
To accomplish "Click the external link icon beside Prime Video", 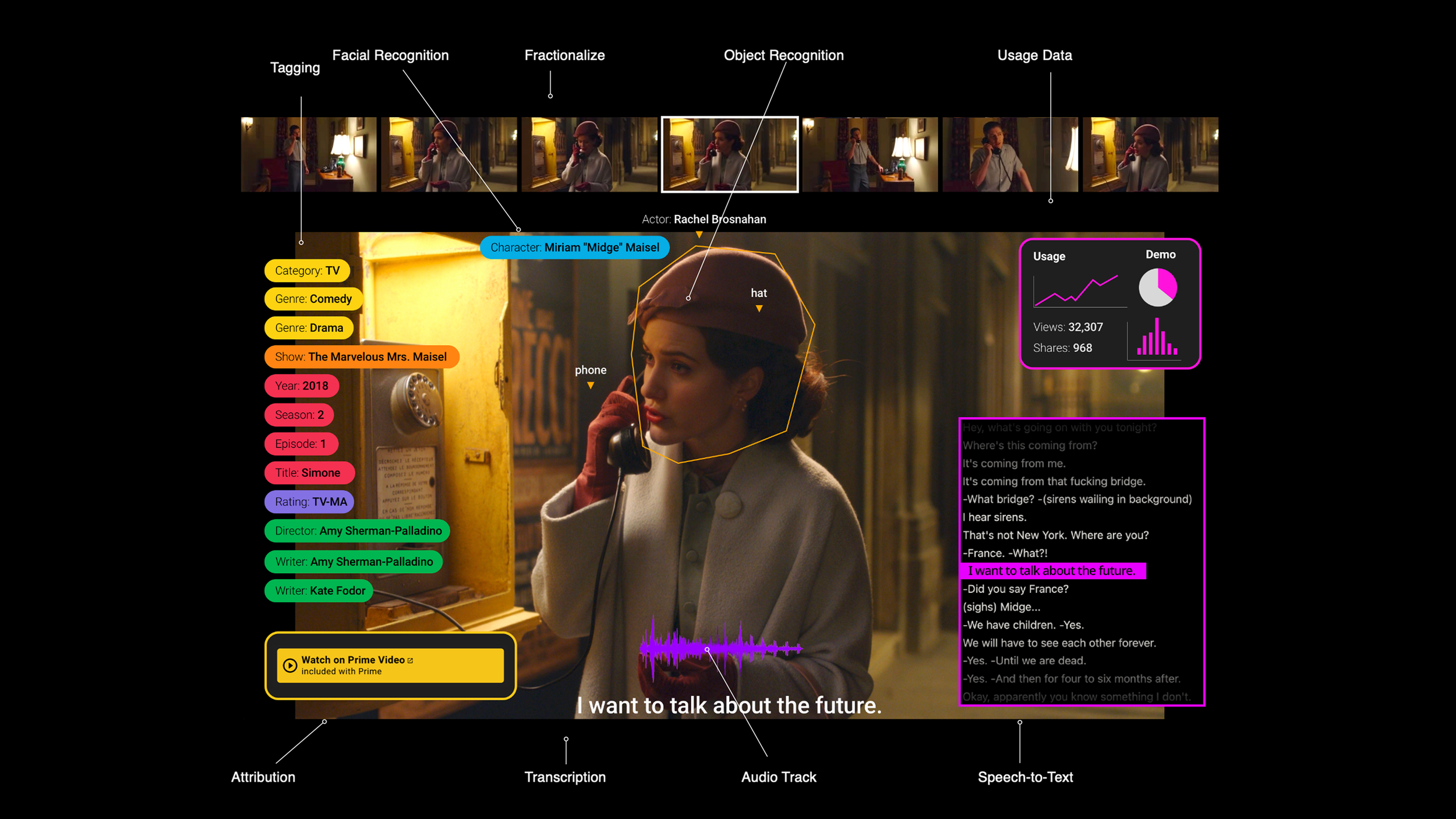I will point(411,660).
